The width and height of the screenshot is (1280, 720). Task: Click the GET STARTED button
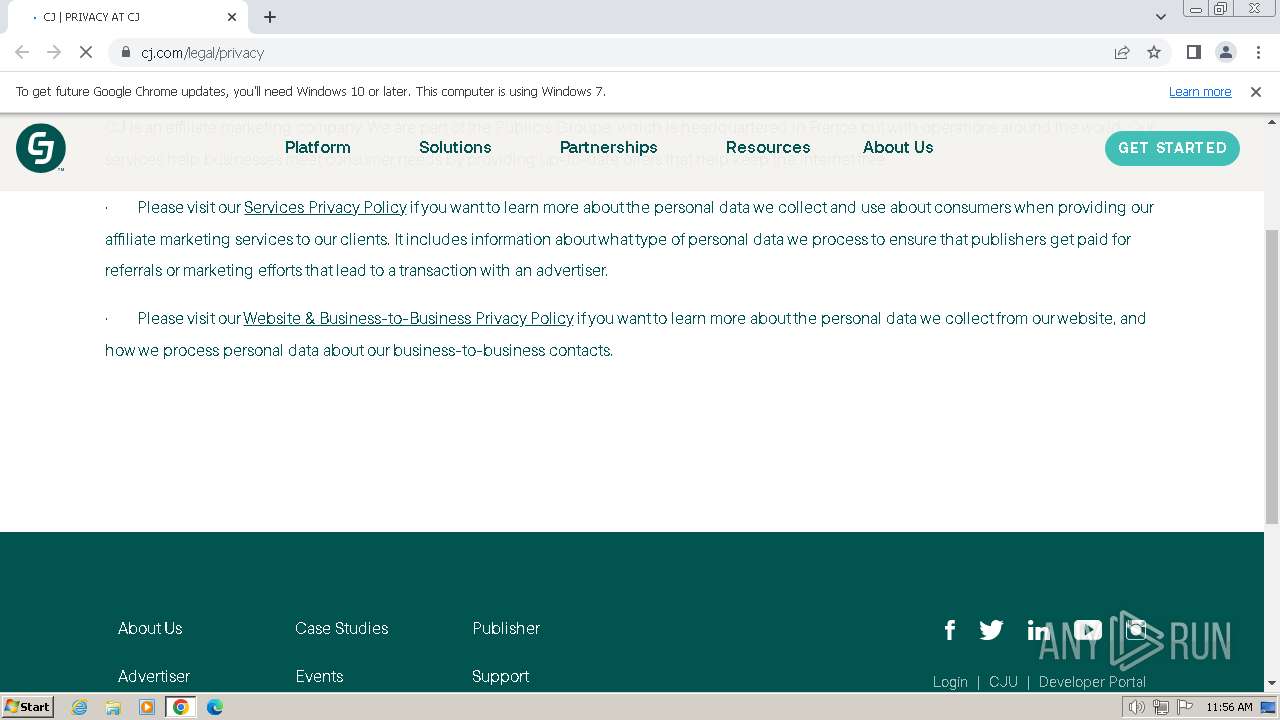[x=1172, y=148]
